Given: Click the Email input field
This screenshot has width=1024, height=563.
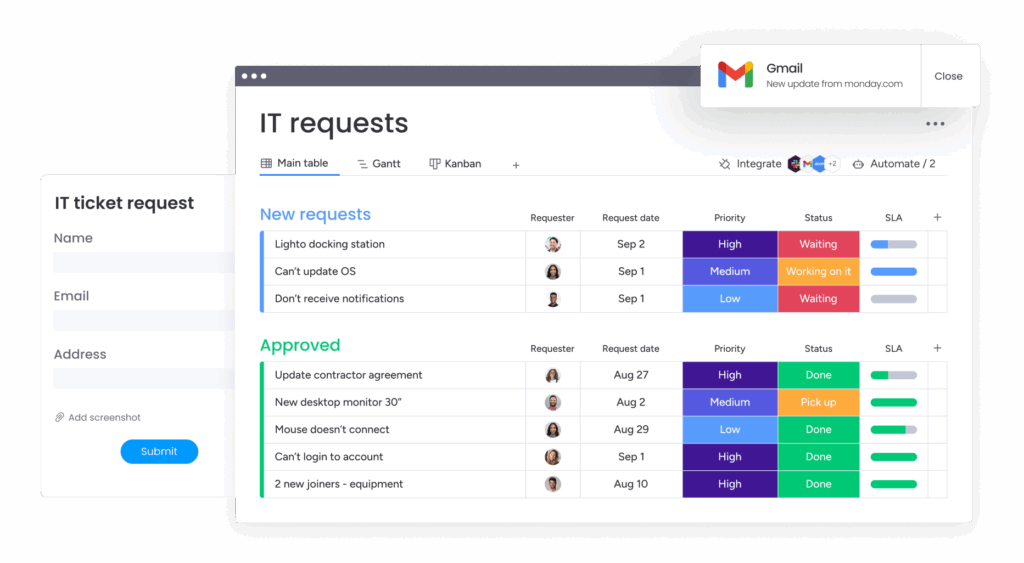Looking at the screenshot, I should (143, 320).
